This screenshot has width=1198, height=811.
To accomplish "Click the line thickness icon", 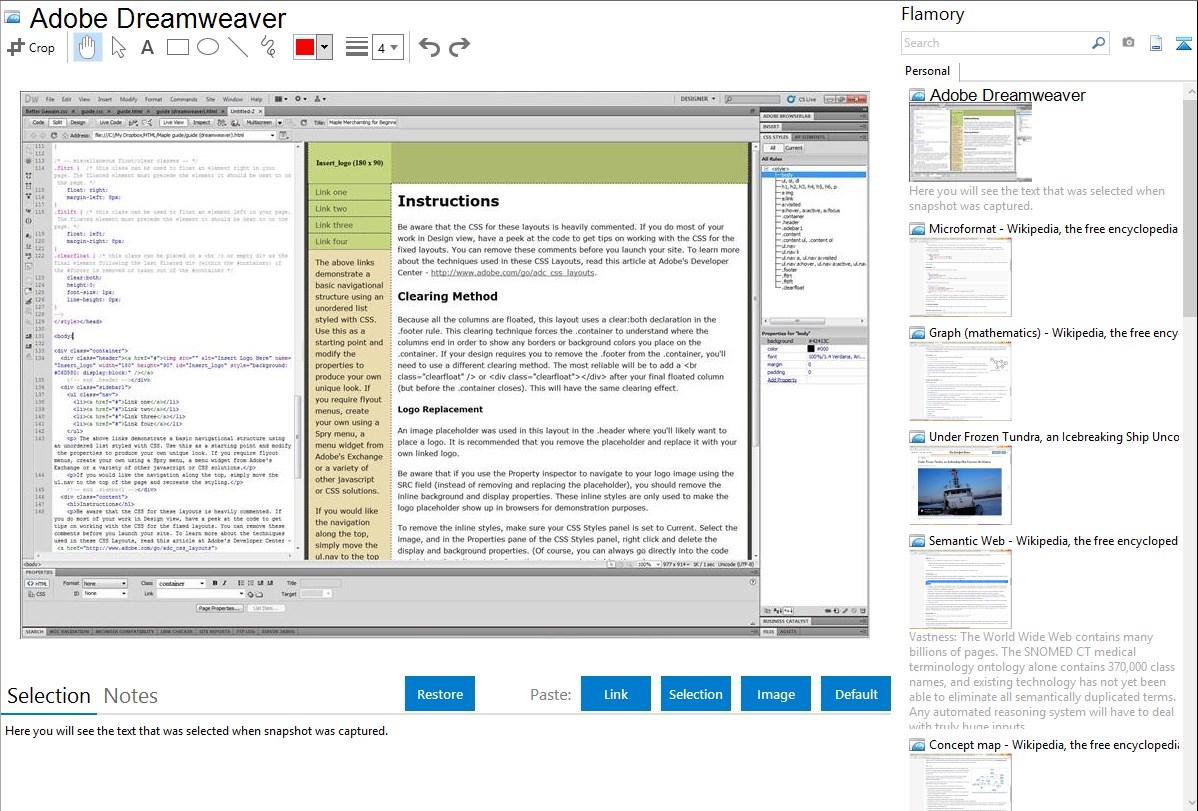I will [x=357, y=47].
